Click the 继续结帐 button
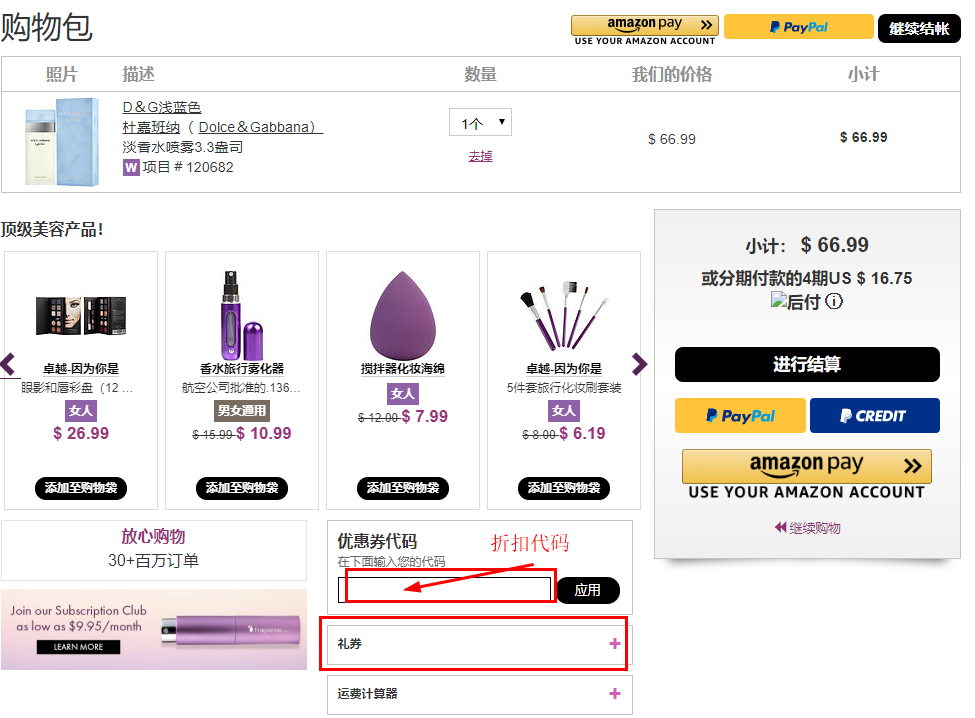975x718 pixels. (x=918, y=29)
